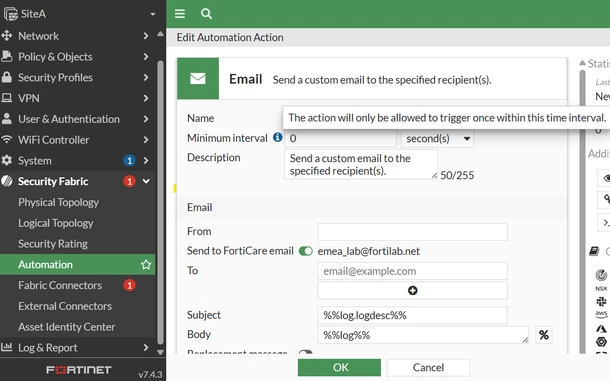This screenshot has height=381, width=610.
Task: Click the sidebar scroll up arrow
Action: tap(160, 34)
